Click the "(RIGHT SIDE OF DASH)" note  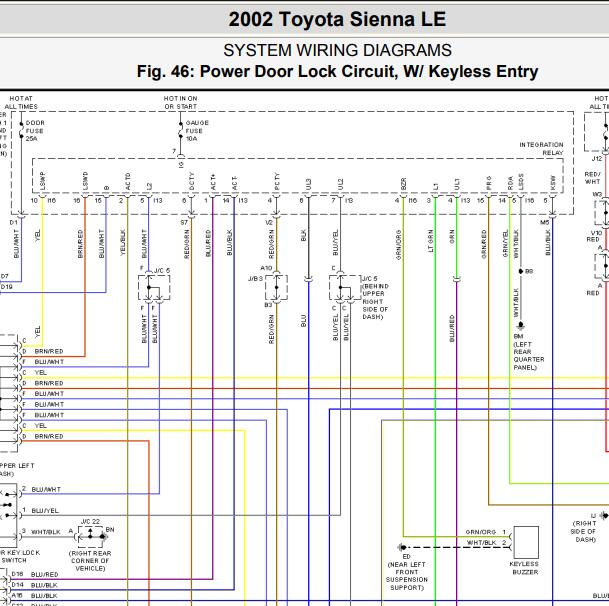click(x=584, y=531)
